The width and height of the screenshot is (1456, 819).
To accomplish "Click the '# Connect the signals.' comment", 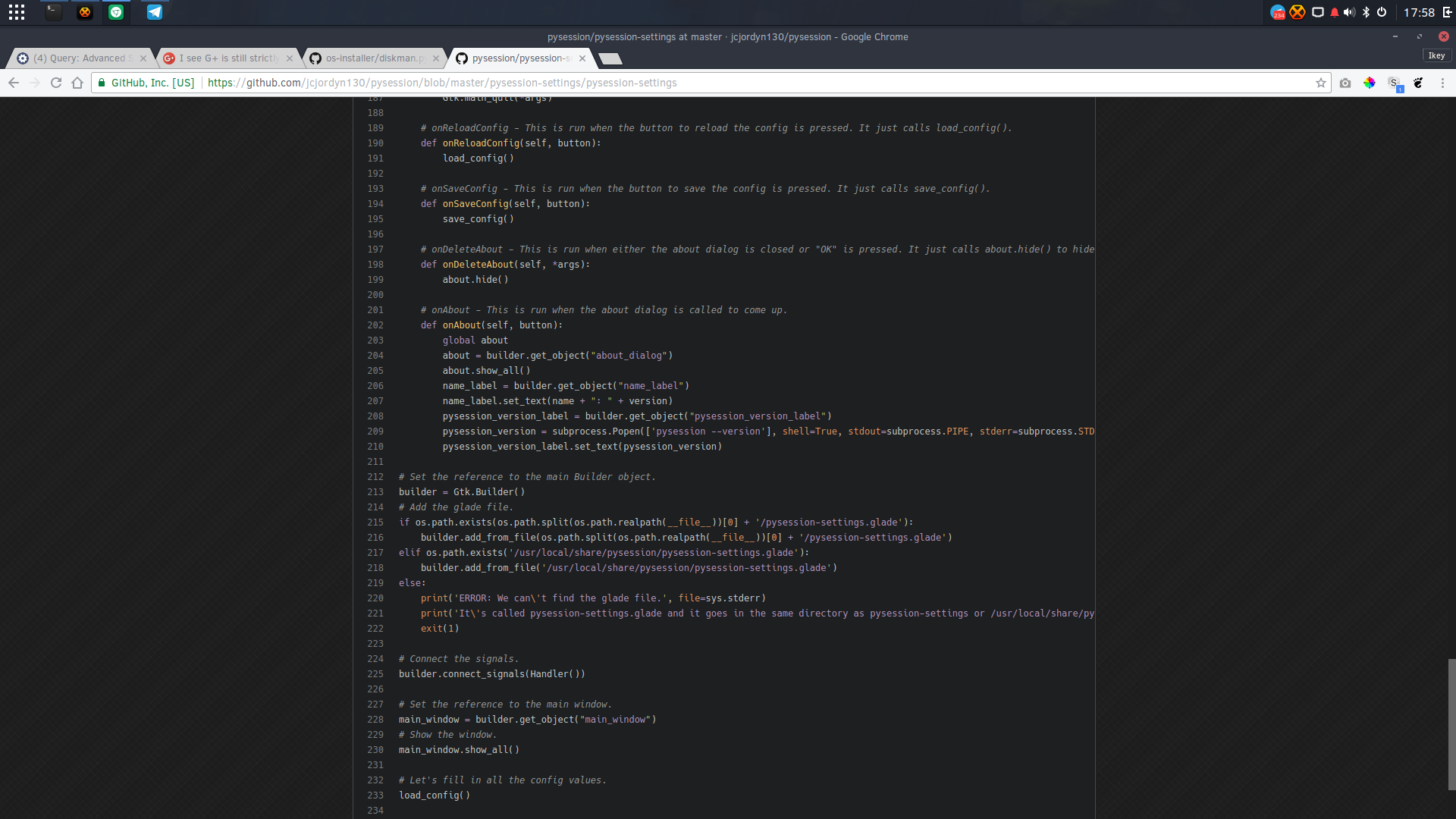I will coord(459,659).
